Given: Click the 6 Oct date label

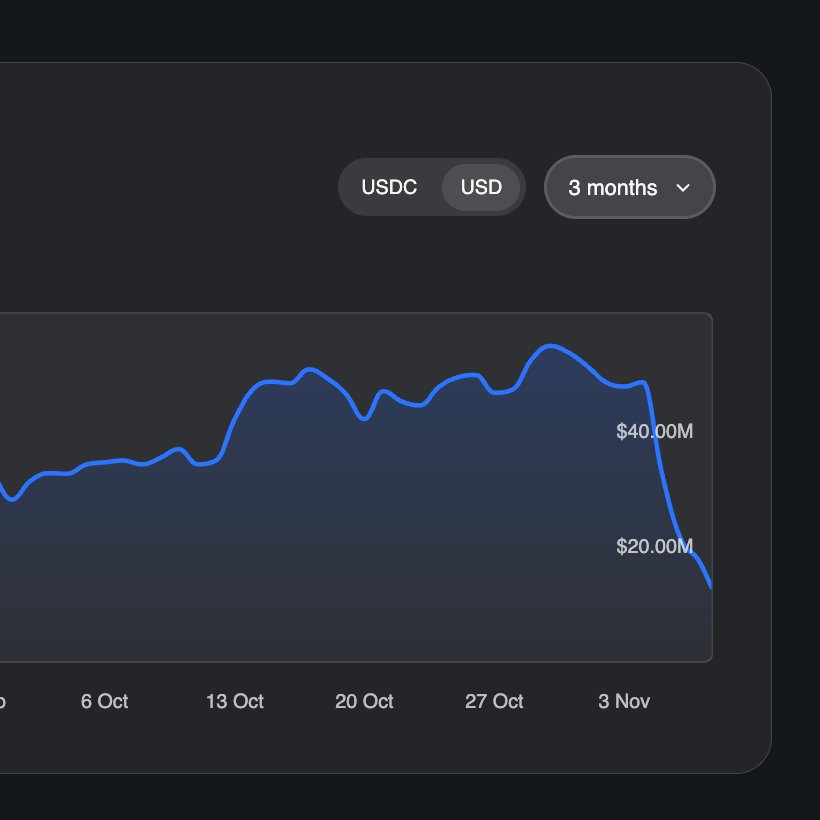Looking at the screenshot, I should 104,701.
